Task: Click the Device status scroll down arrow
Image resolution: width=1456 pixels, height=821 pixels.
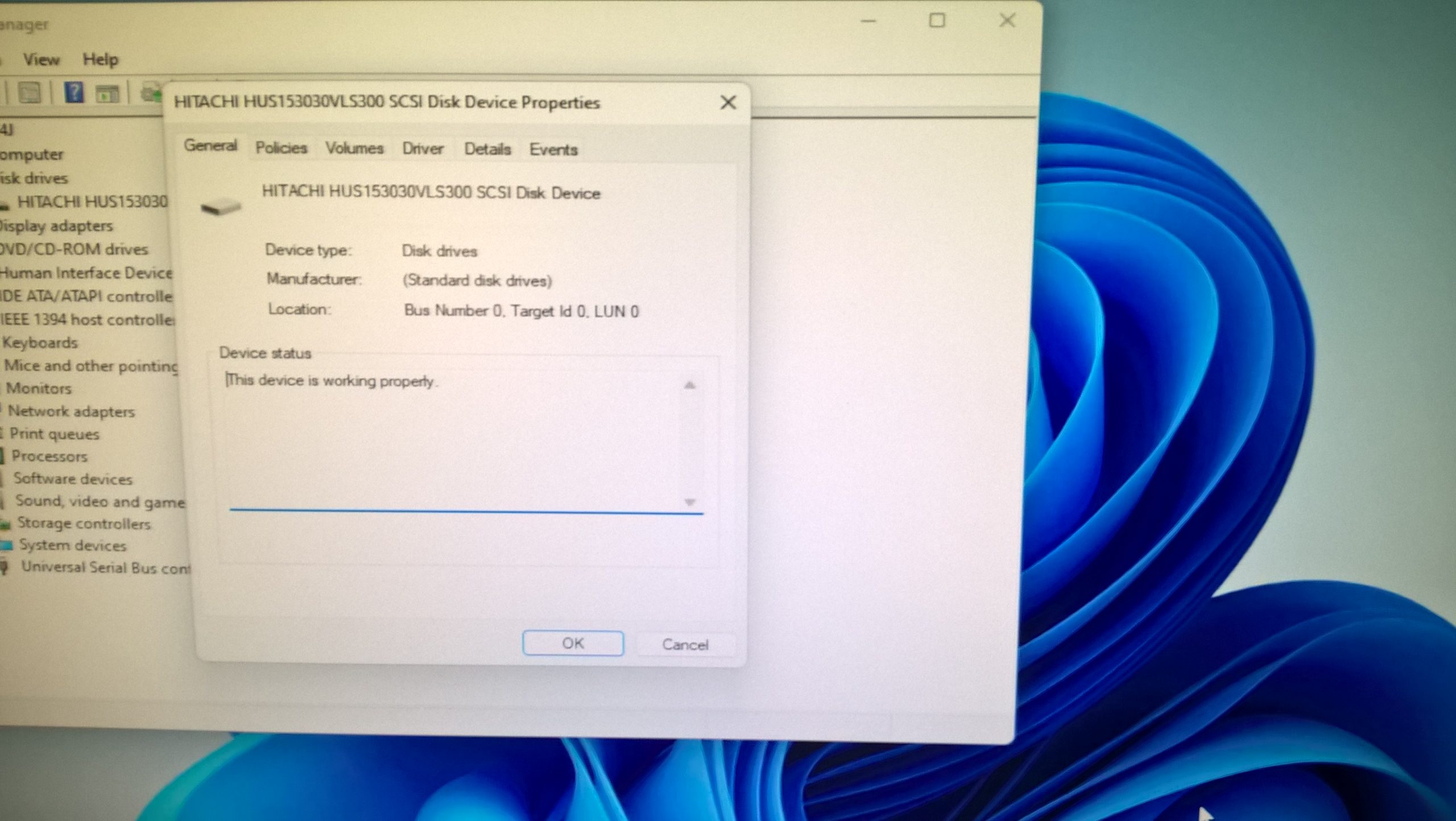Action: (x=690, y=502)
